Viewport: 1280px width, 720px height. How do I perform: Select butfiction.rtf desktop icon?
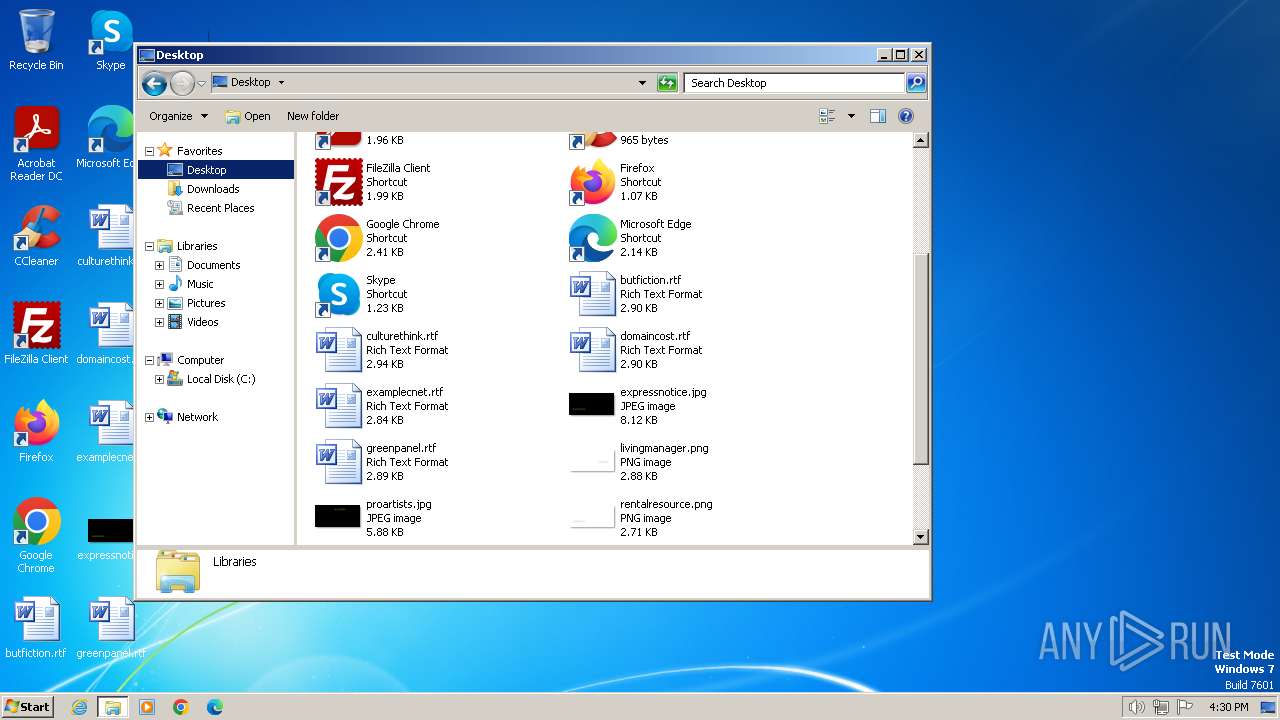coord(36,628)
